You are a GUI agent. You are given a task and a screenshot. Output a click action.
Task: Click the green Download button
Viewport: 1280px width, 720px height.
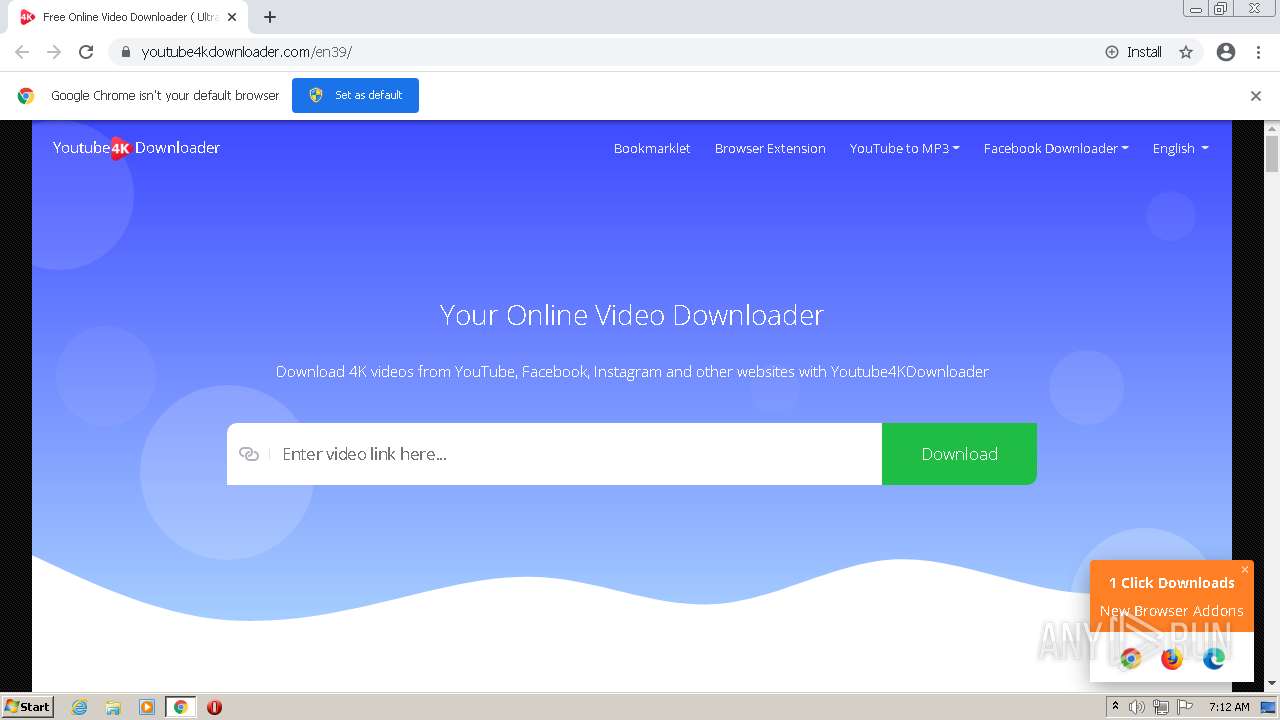[x=959, y=454]
